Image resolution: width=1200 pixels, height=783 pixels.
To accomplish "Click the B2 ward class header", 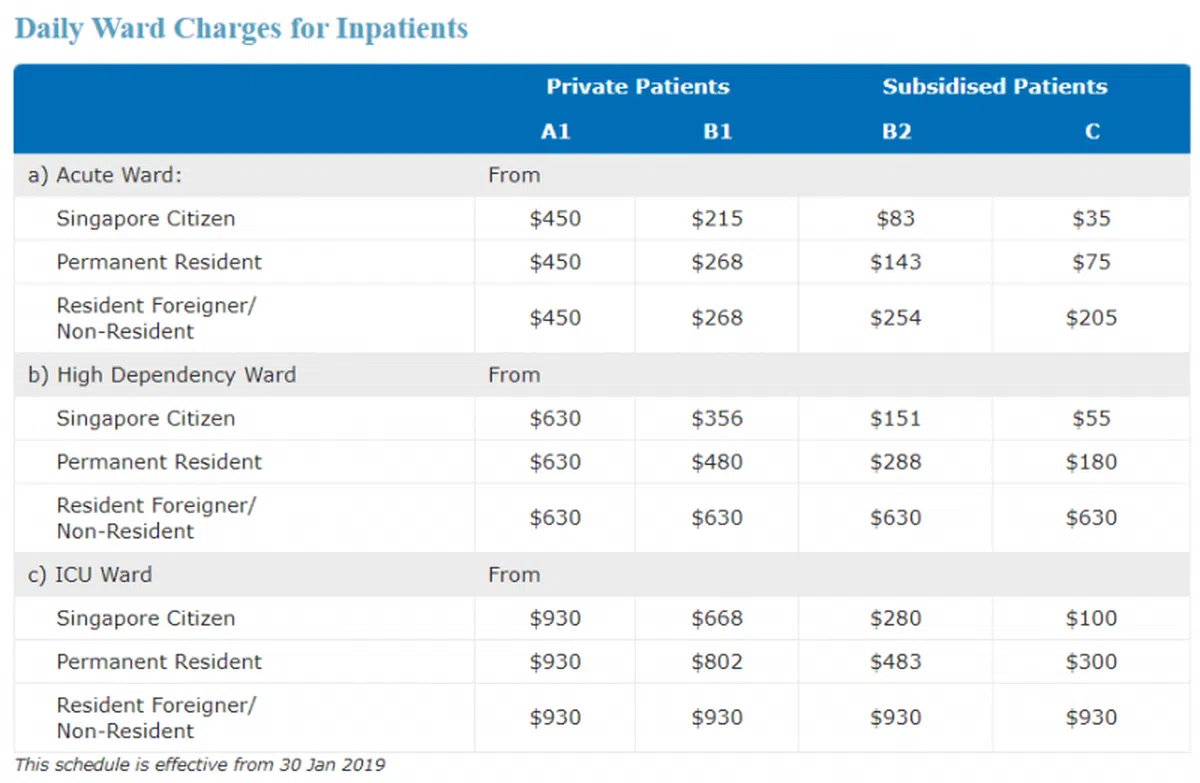I will pyautogui.click(x=896, y=132).
